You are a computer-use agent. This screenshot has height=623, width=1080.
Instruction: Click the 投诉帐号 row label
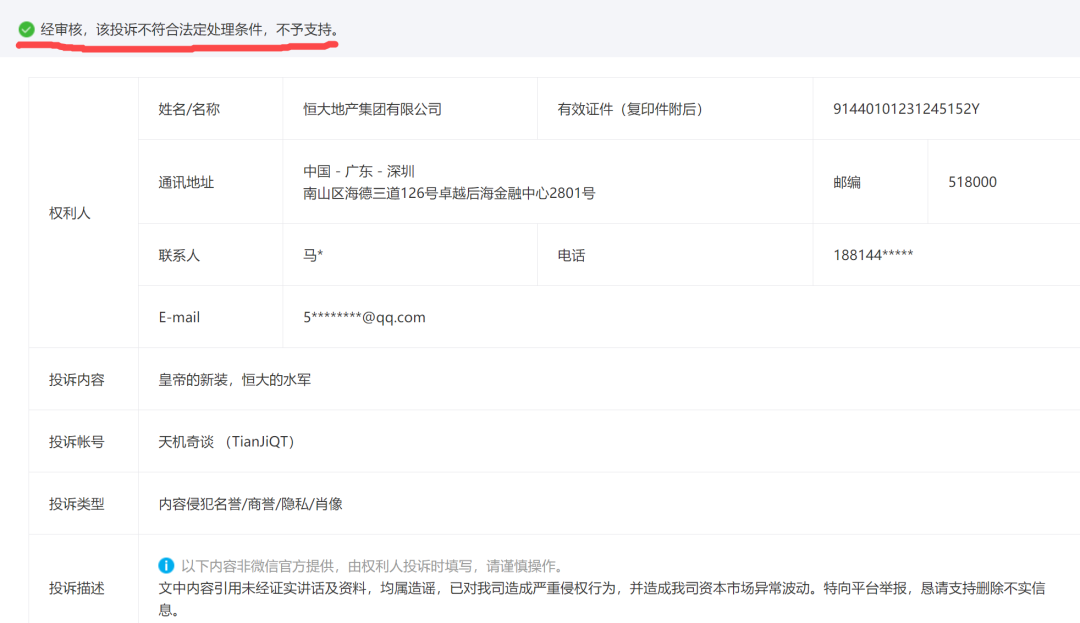coord(76,441)
